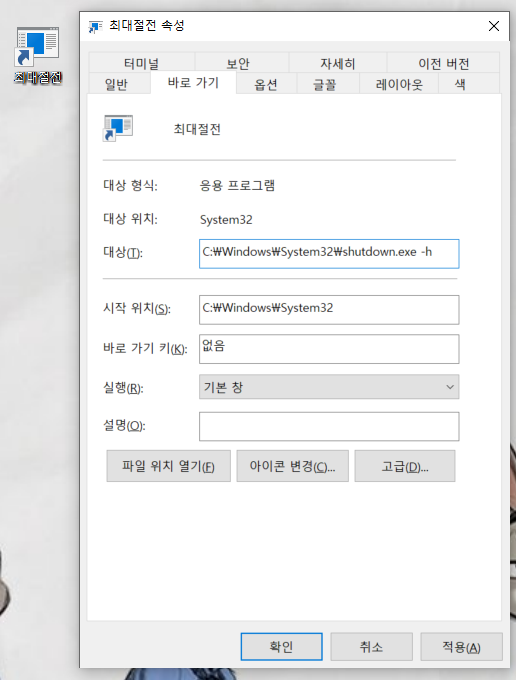This screenshot has width=516, height=680.
Task: Open the 옵션 tab
Action: tap(266, 84)
